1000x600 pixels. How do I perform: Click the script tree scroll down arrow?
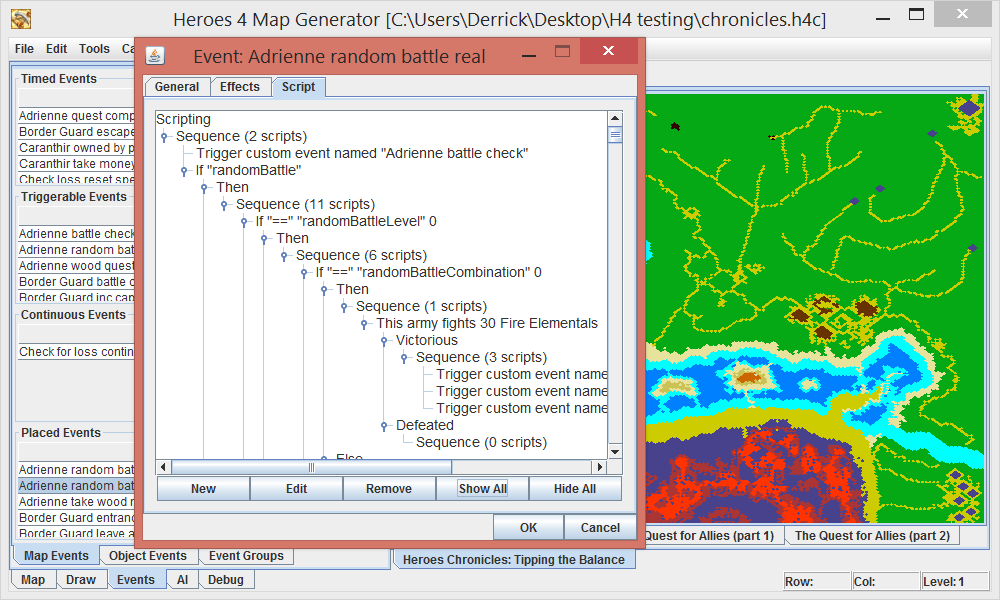tap(615, 452)
